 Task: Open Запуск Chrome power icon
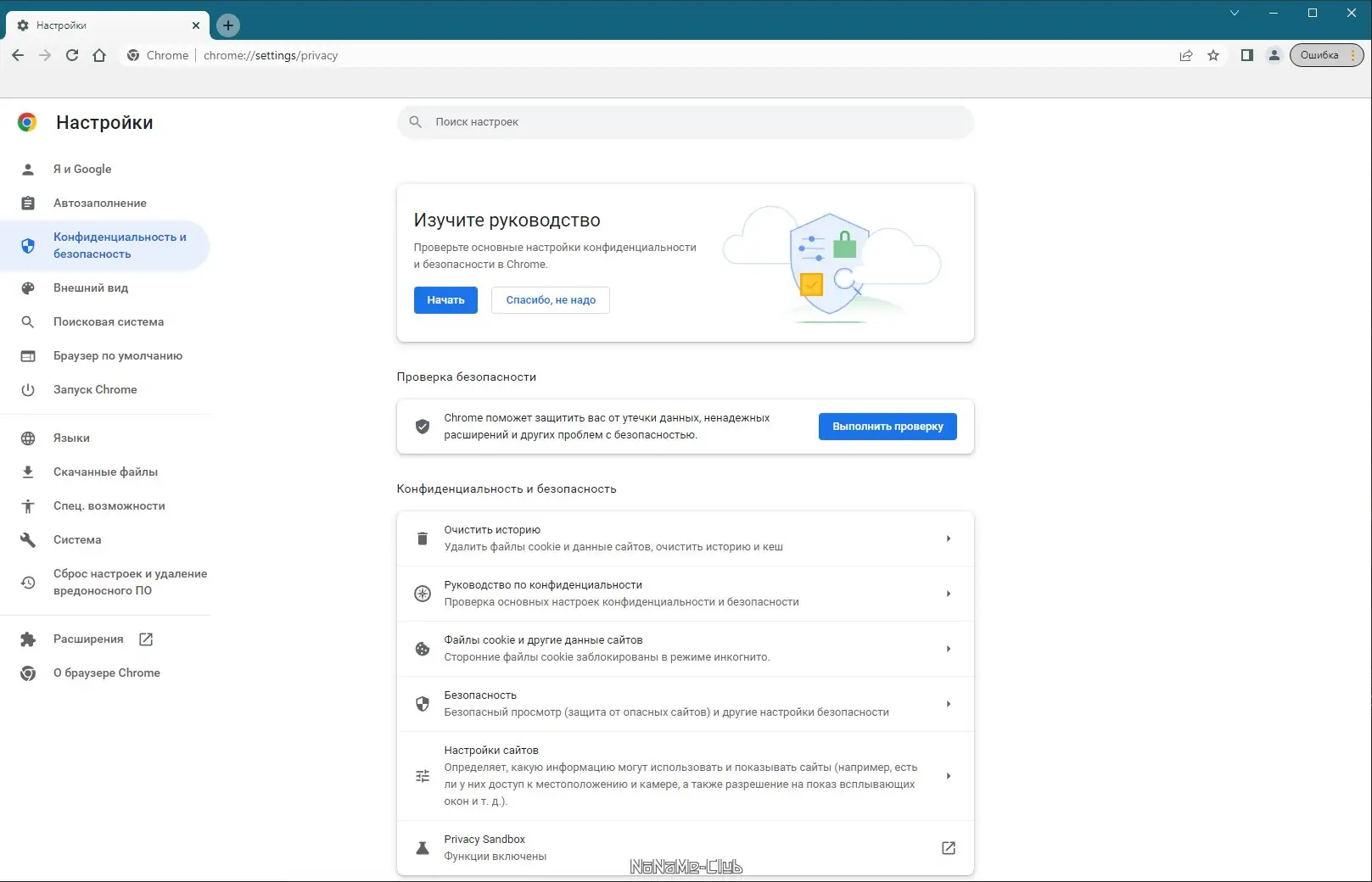(x=28, y=389)
